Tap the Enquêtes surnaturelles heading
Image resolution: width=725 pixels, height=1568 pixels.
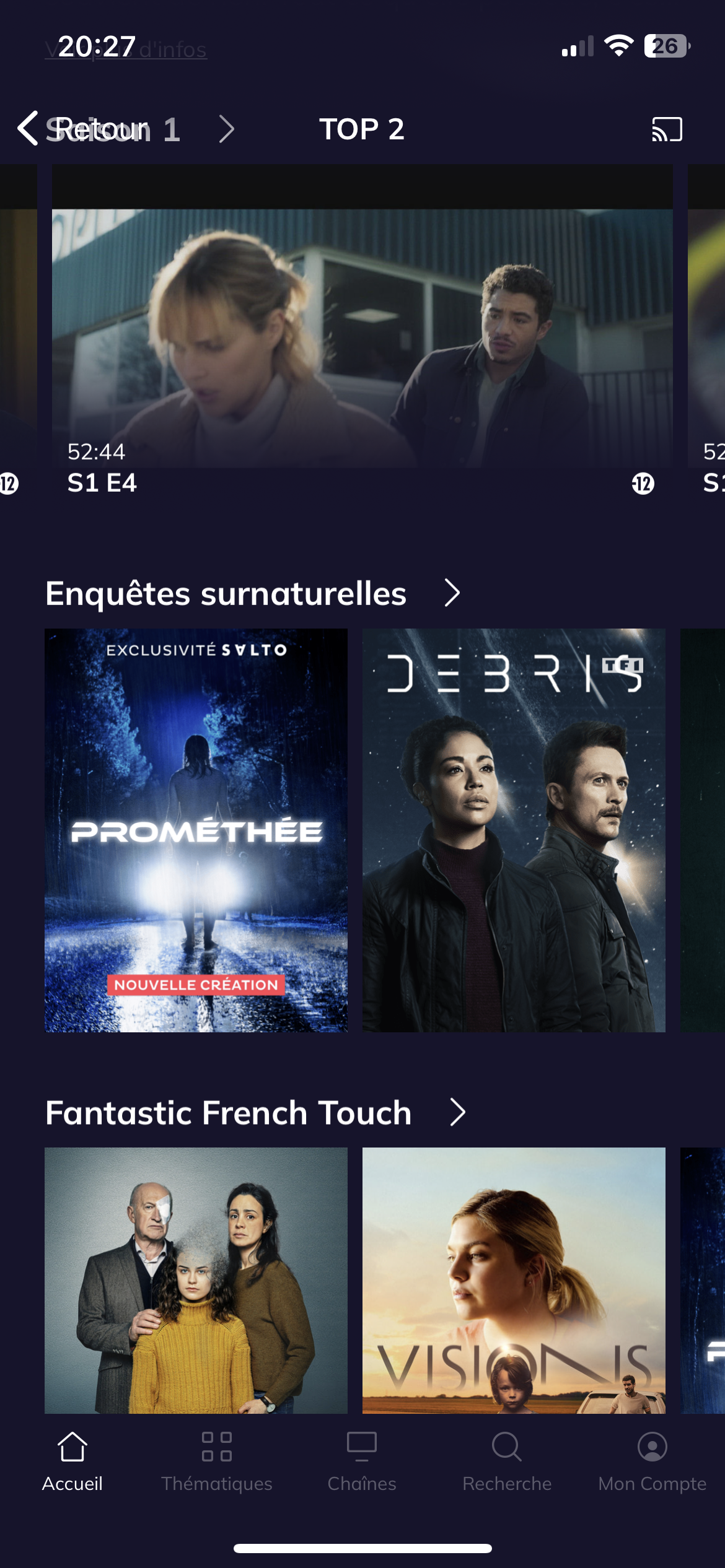pyautogui.click(x=226, y=593)
